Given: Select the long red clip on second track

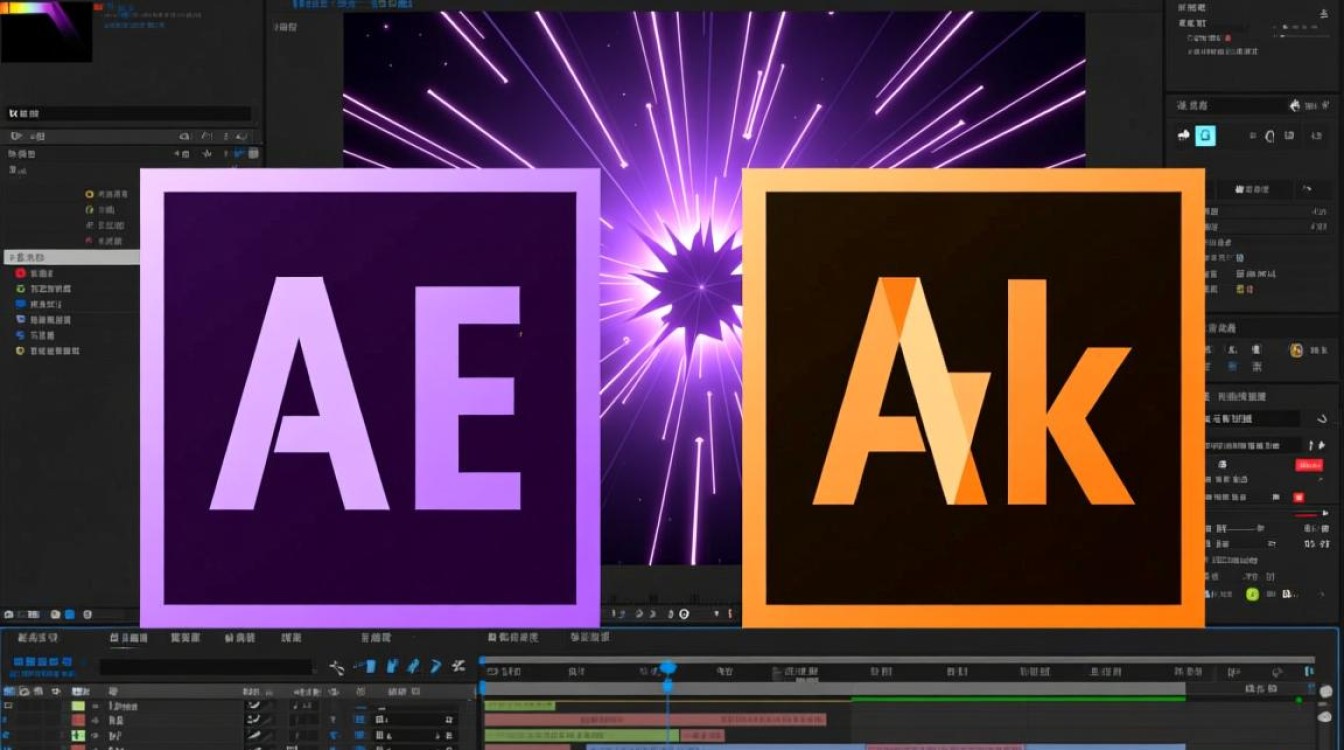Looking at the screenshot, I should click(x=655, y=720).
